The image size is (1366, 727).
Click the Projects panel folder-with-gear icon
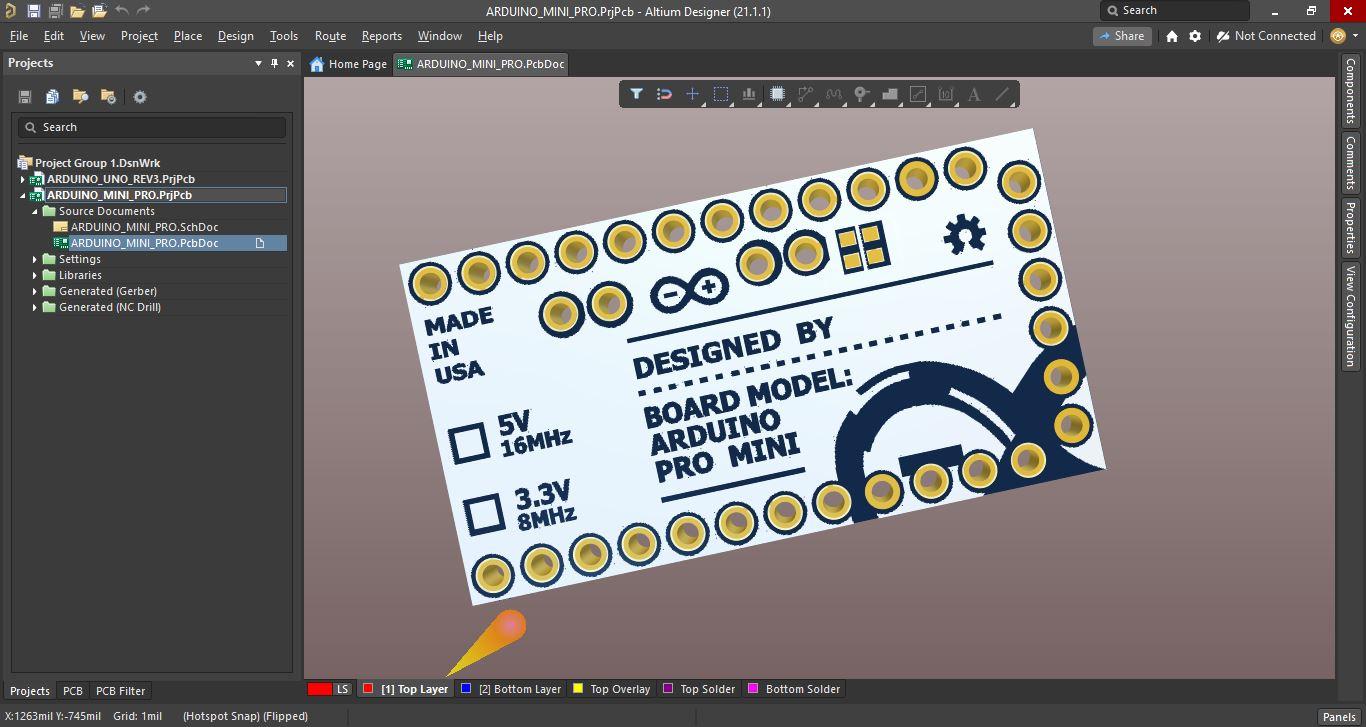108,97
